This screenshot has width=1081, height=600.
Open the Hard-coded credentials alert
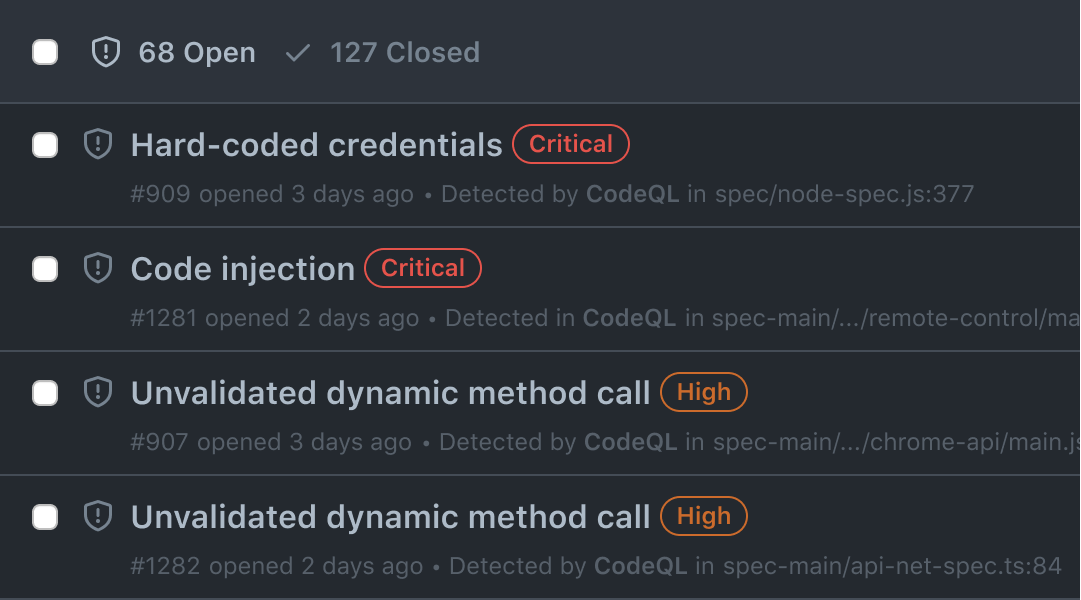pyautogui.click(x=316, y=145)
